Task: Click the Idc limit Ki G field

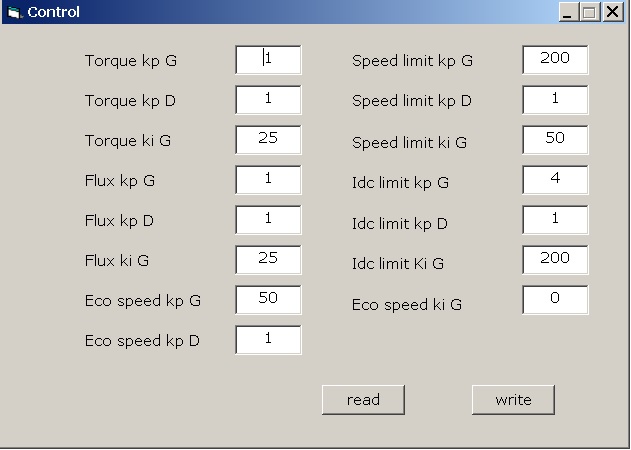Action: click(x=555, y=260)
